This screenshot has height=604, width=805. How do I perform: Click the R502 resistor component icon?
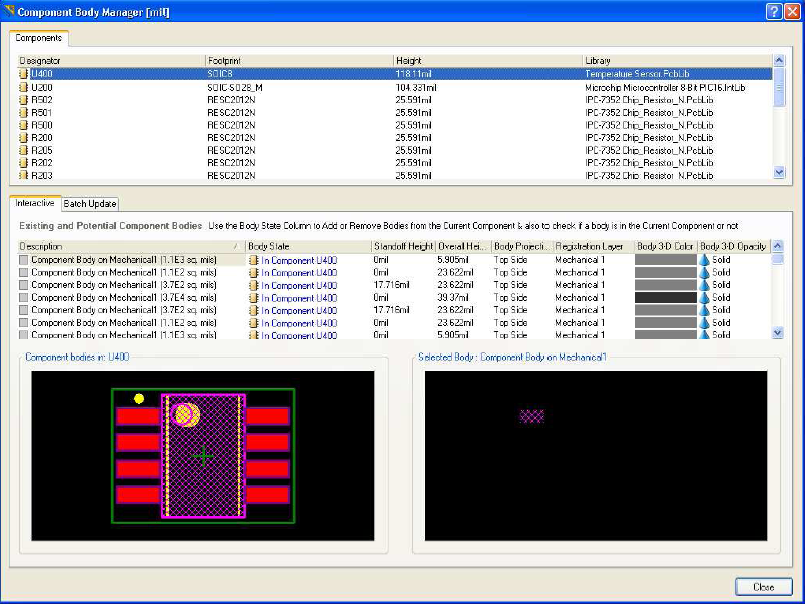click(25, 100)
